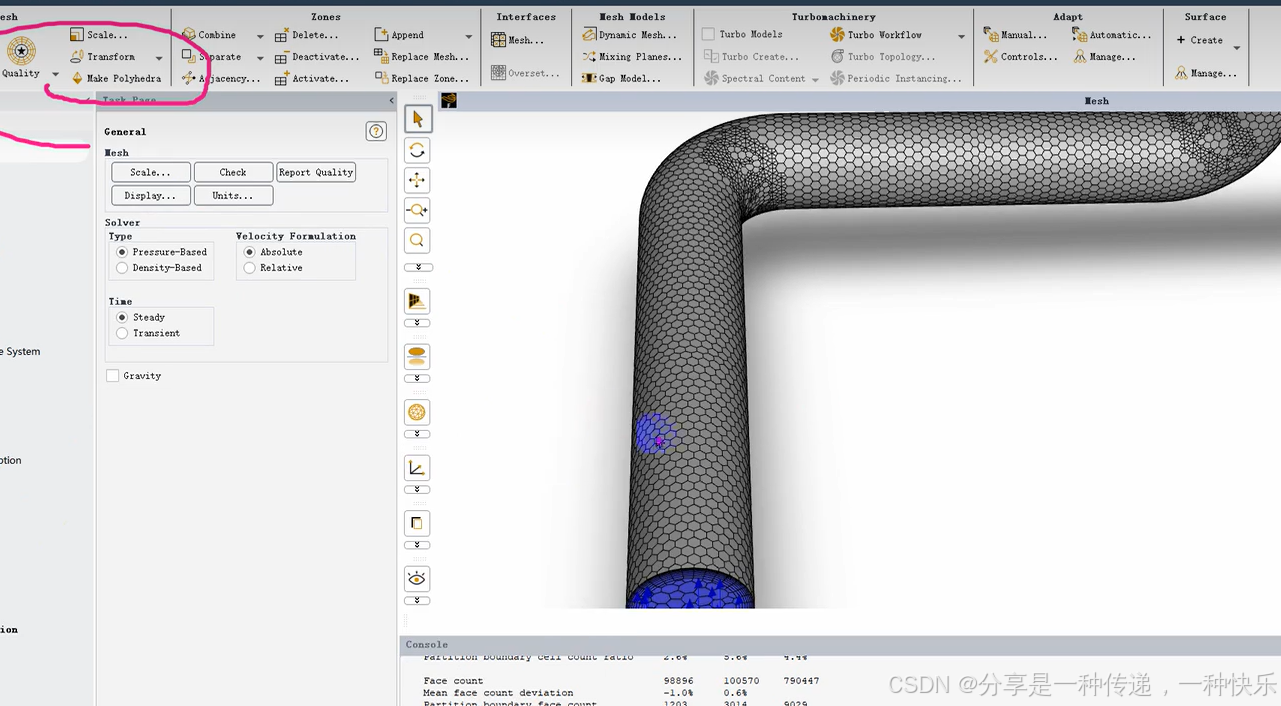Open Adapt Manual dialog
Screen dimensions: 1281x706
(x=1015, y=35)
